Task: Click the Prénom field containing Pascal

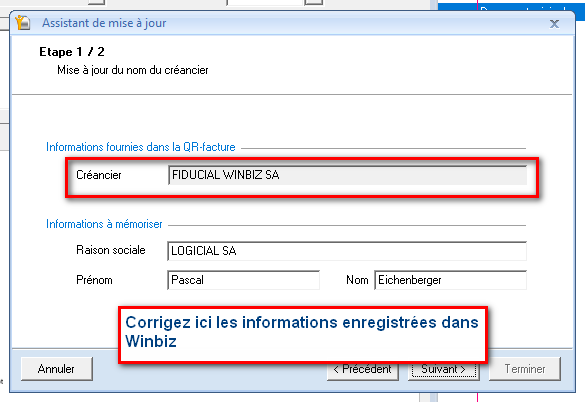Action: [x=243, y=280]
